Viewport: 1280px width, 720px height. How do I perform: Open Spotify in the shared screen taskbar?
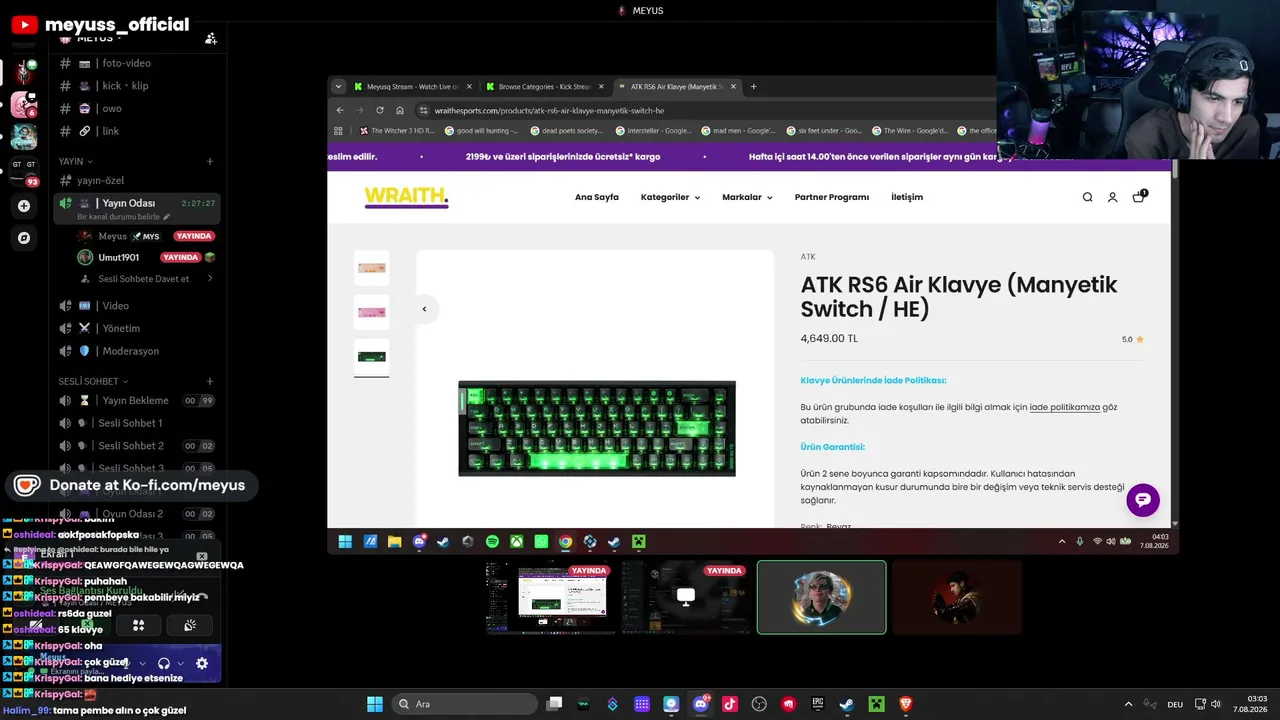tap(492, 542)
